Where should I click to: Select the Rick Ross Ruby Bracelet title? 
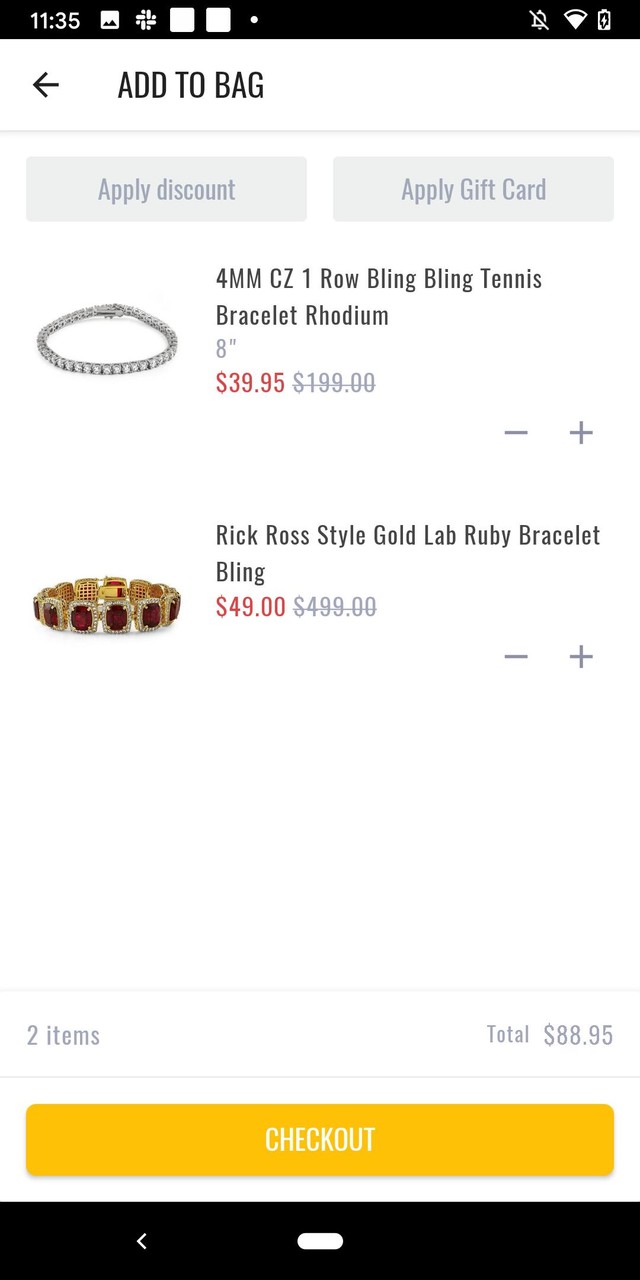(x=408, y=553)
